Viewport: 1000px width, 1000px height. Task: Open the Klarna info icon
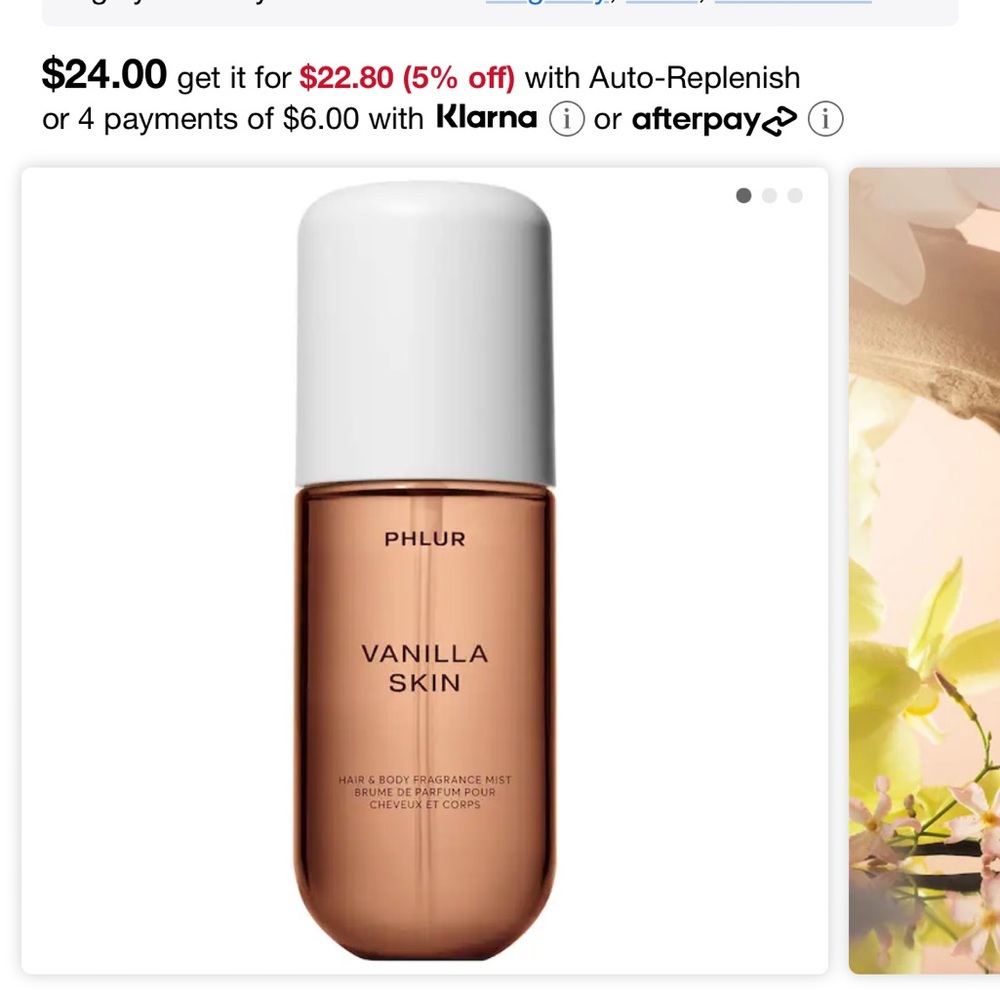[x=566, y=119]
